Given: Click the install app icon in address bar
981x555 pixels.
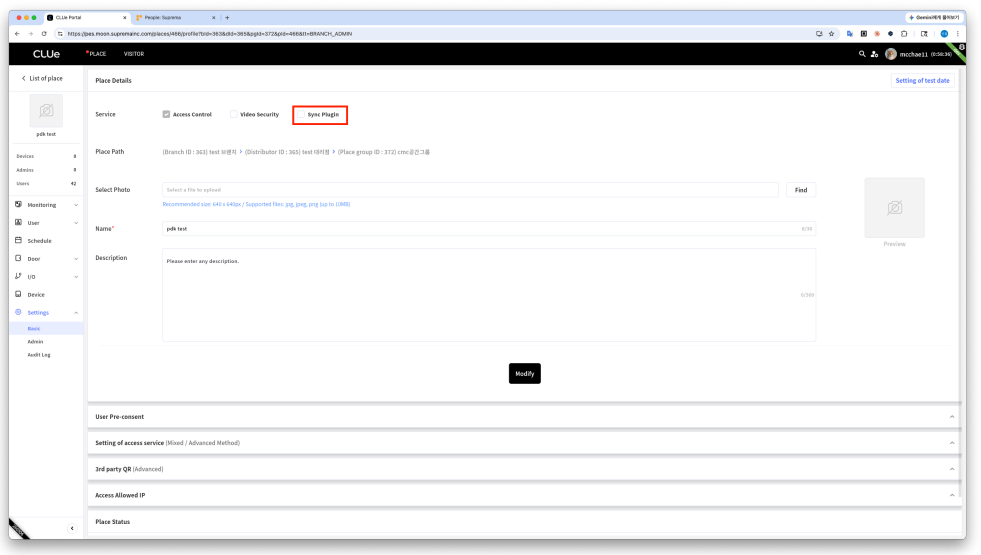Looking at the screenshot, I should point(819,34).
